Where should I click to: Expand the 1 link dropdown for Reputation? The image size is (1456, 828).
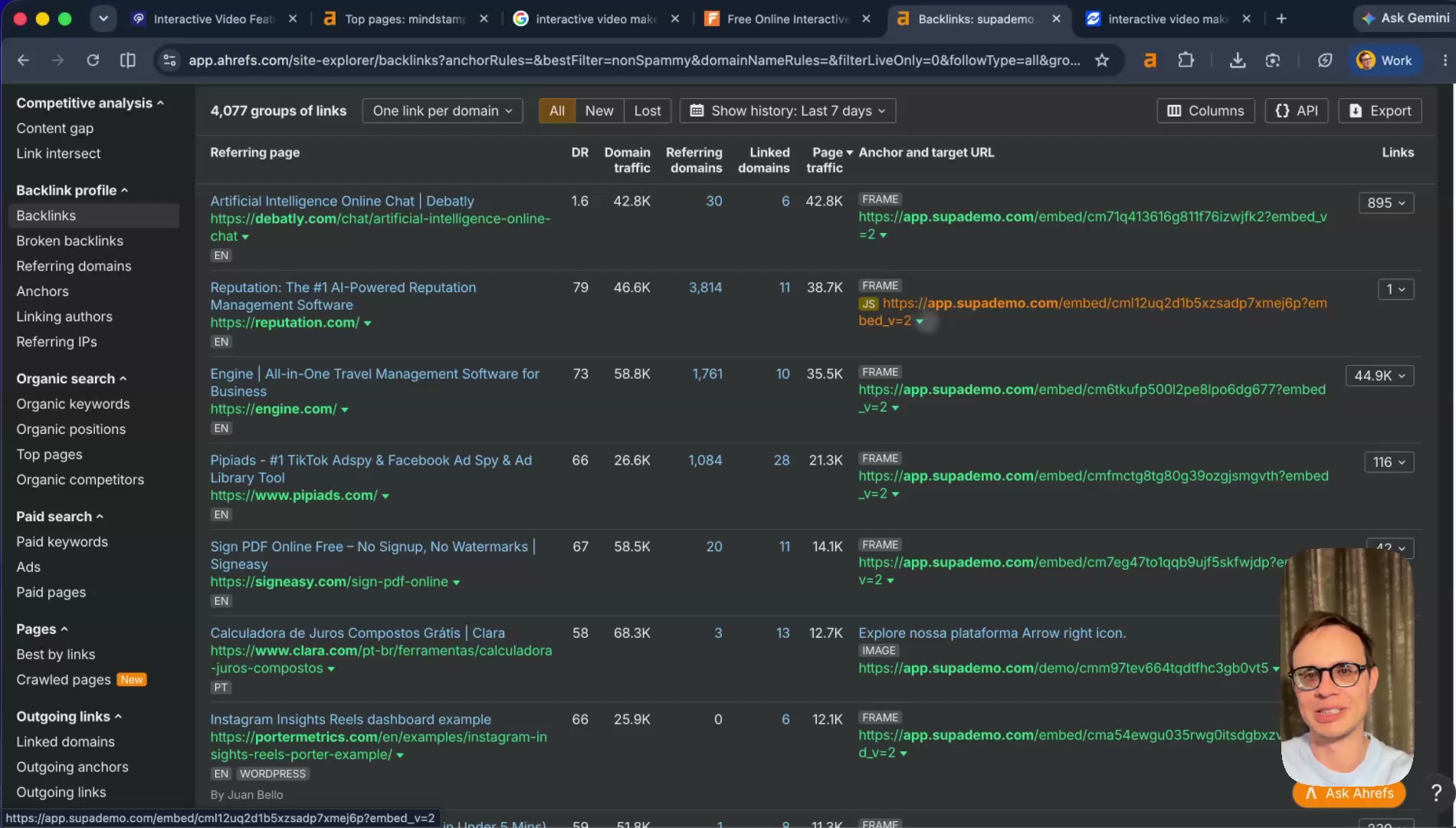click(1395, 289)
